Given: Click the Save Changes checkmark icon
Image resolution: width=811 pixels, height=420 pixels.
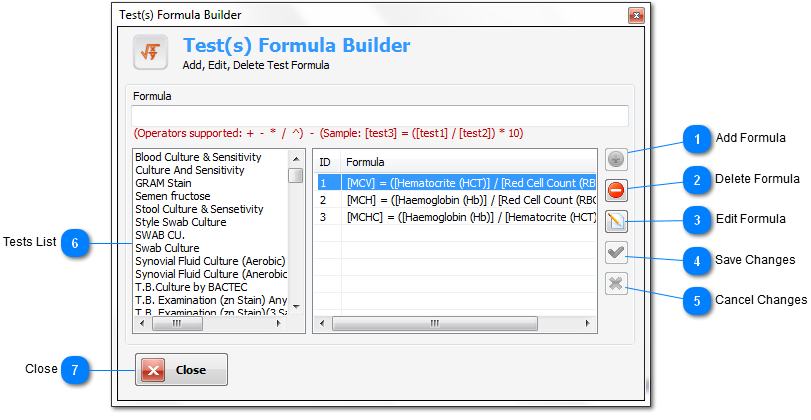Looking at the screenshot, I should 616,252.
